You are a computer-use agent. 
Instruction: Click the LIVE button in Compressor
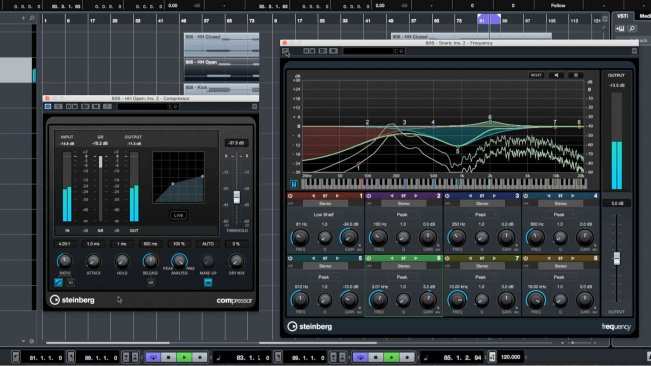click(x=179, y=215)
